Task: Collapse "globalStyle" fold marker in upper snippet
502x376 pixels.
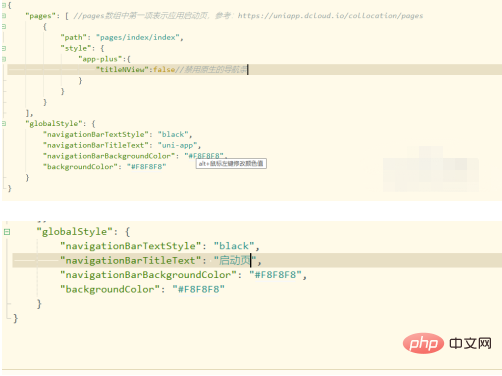Action: (4, 124)
